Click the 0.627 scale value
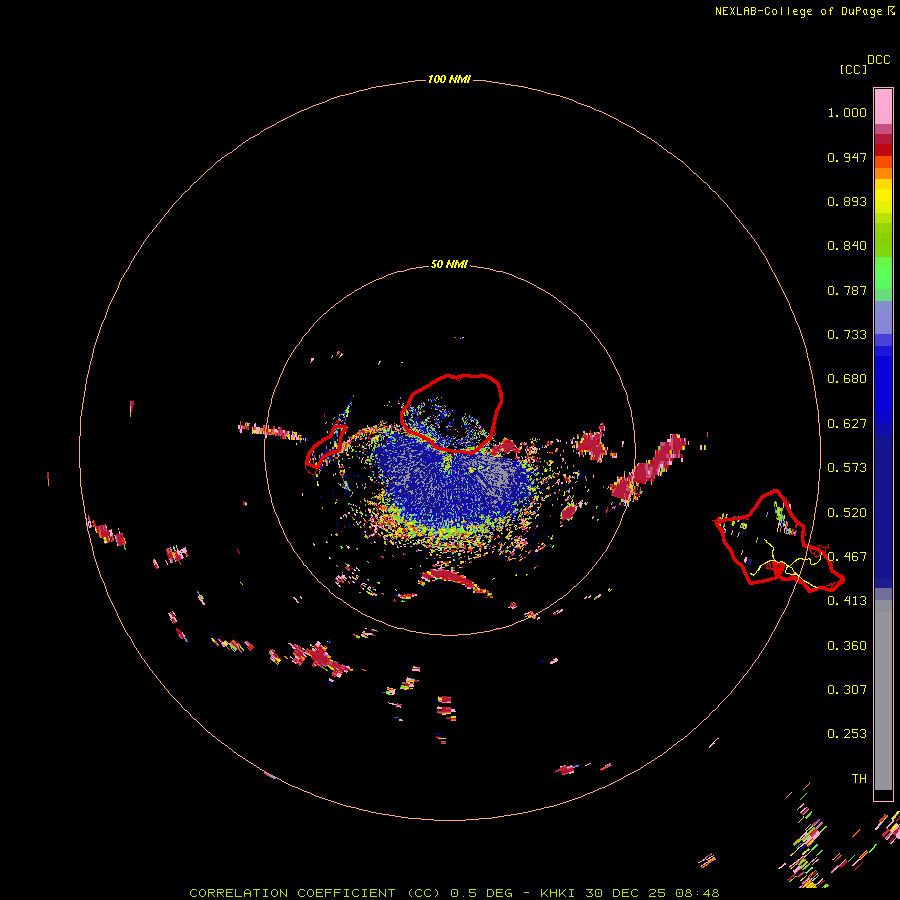This screenshot has width=900, height=900. [x=847, y=424]
